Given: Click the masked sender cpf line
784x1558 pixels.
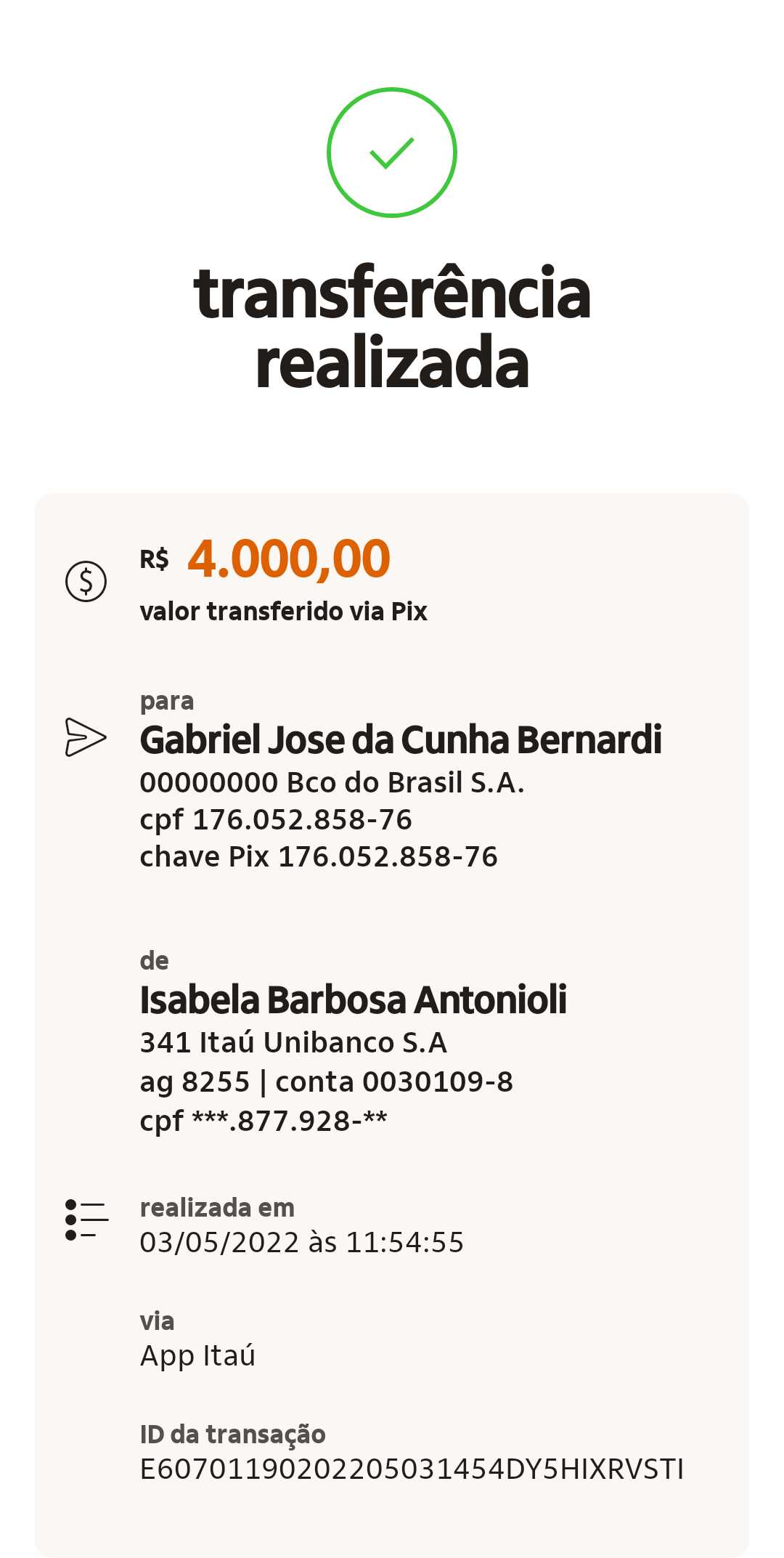Looking at the screenshot, I should [x=264, y=1121].
